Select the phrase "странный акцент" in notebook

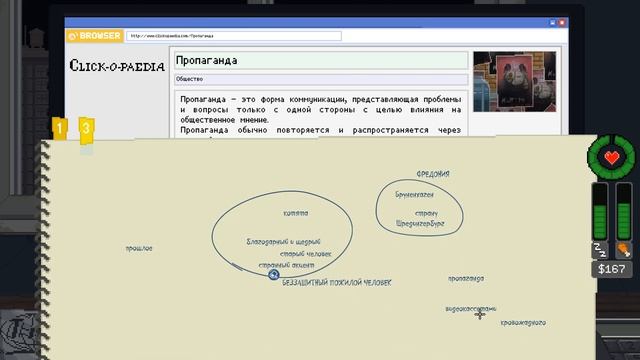tap(287, 265)
